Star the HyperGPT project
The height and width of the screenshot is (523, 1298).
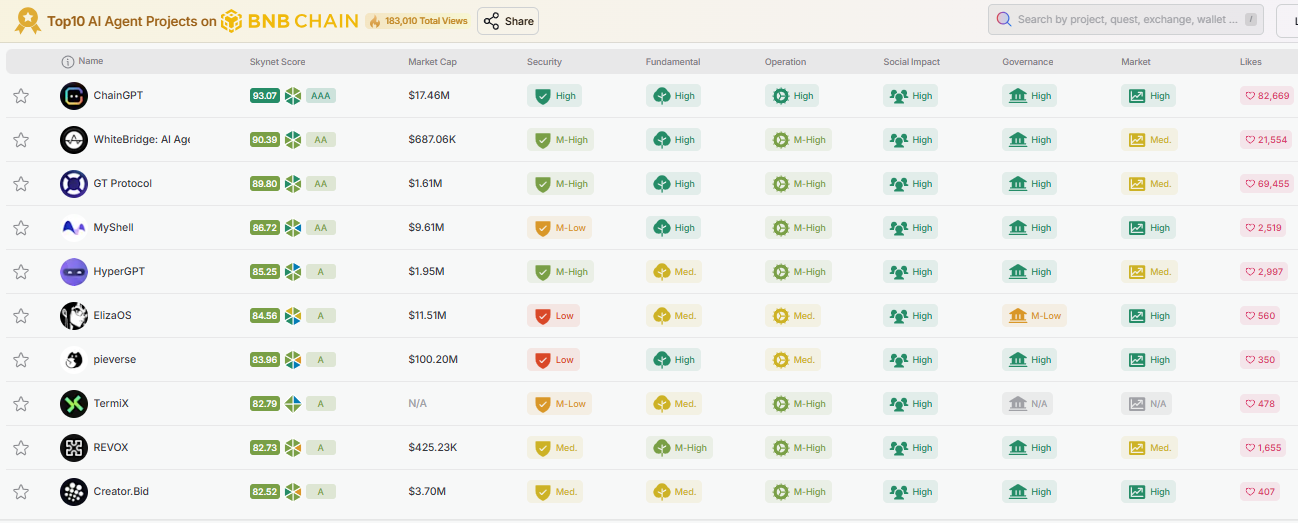20,272
